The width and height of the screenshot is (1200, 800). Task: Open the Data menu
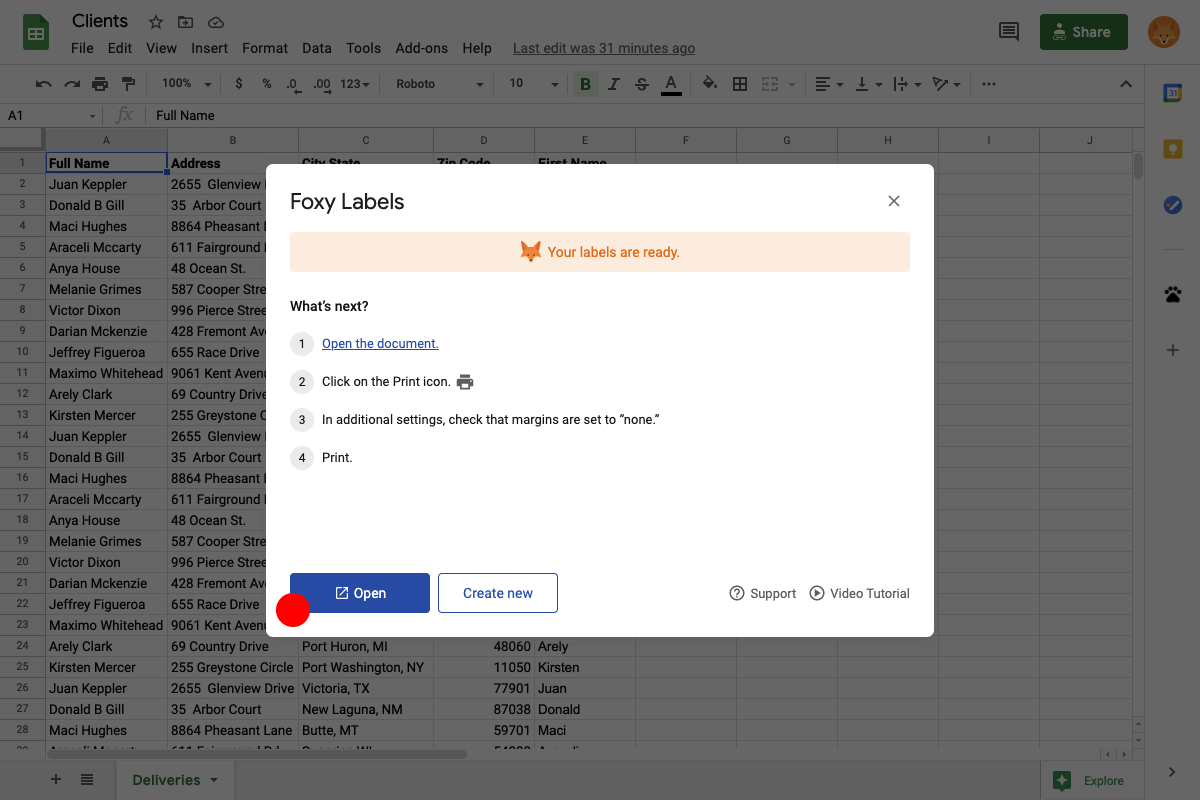(x=317, y=48)
